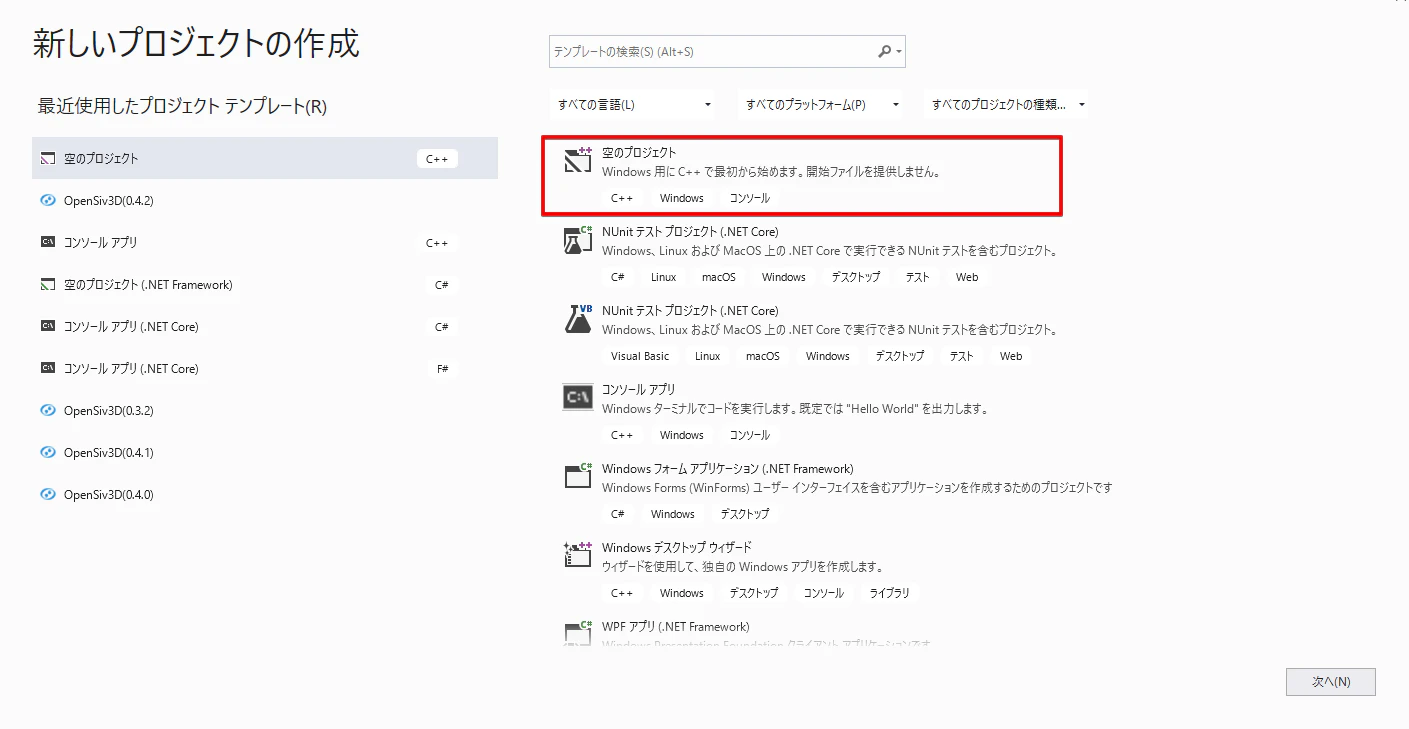
Task: Click デスクトップ tag under Windows Forms template
Action: click(x=745, y=514)
